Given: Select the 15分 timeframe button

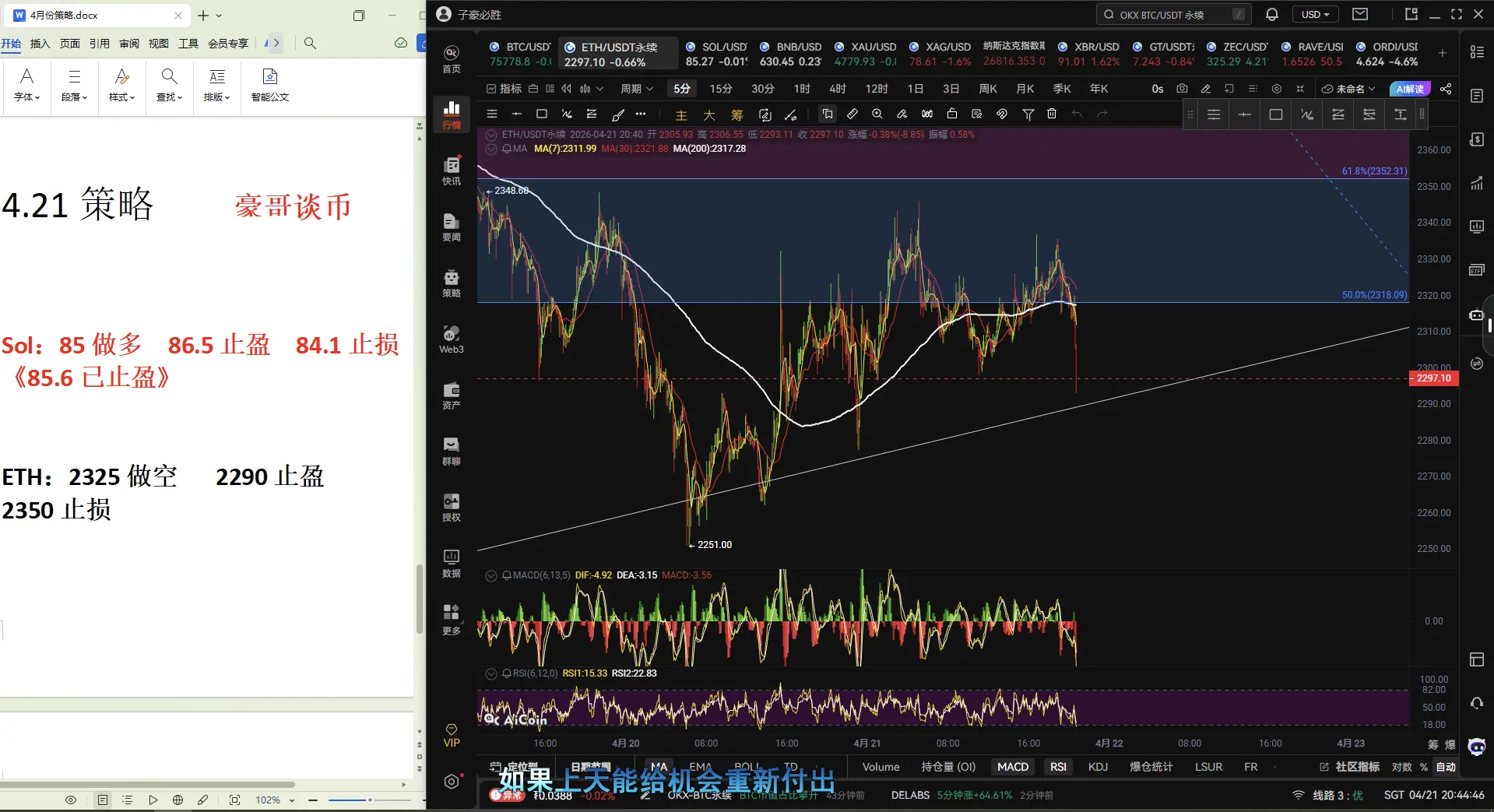Looking at the screenshot, I should (720, 89).
